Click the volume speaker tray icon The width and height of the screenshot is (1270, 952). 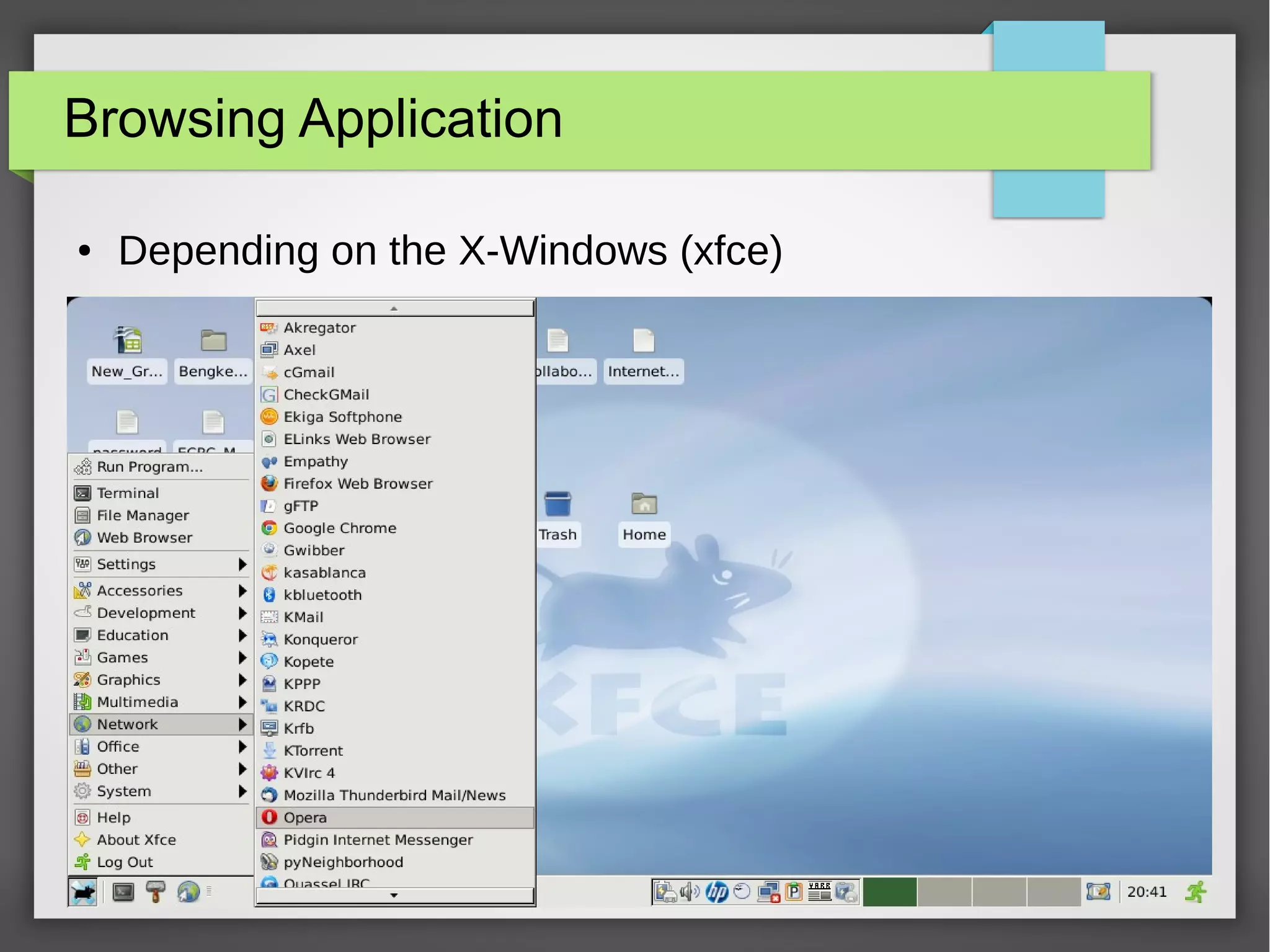pyautogui.click(x=689, y=892)
